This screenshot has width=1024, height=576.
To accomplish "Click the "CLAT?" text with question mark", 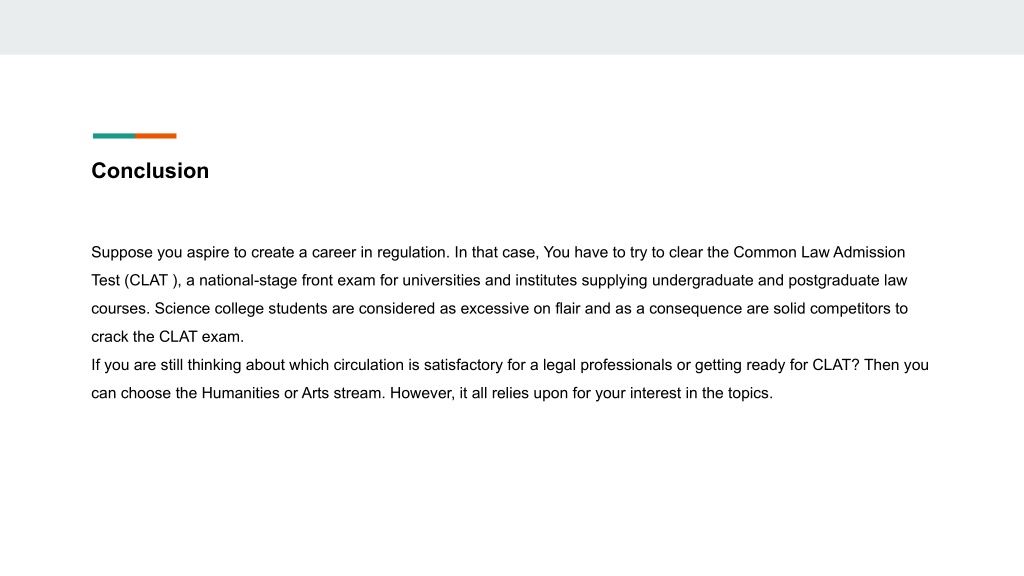I will (836, 365).
